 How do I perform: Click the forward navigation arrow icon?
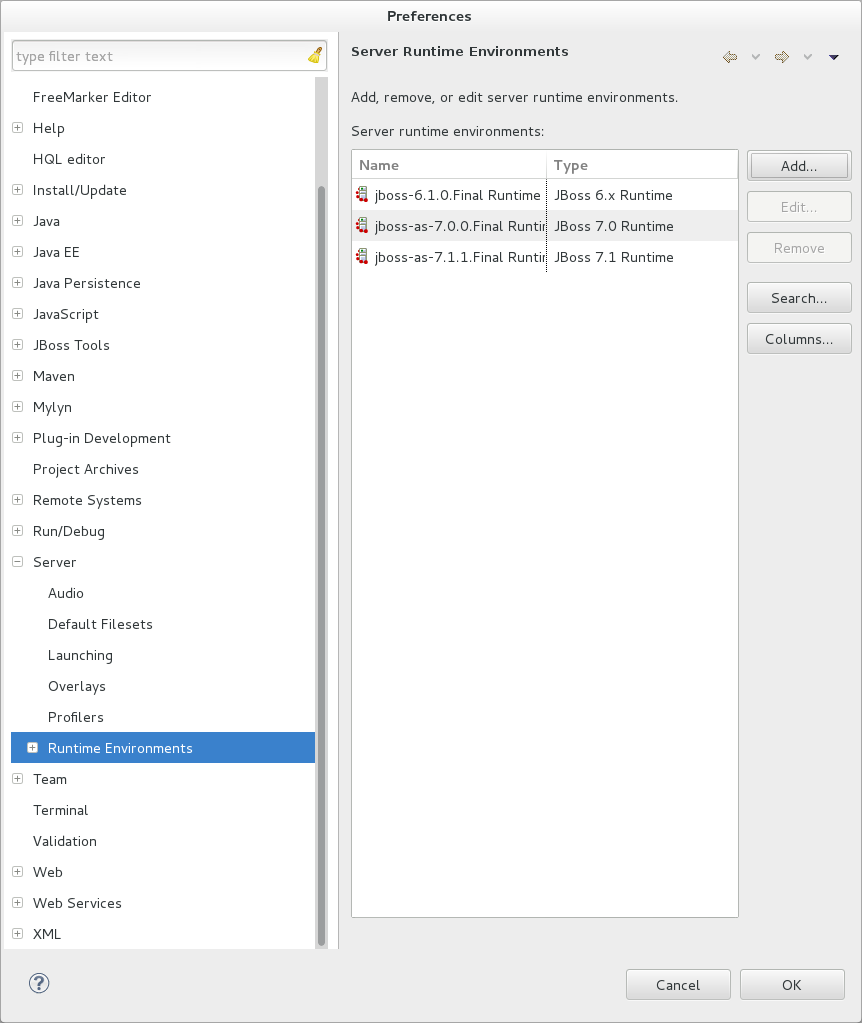[x=781, y=56]
